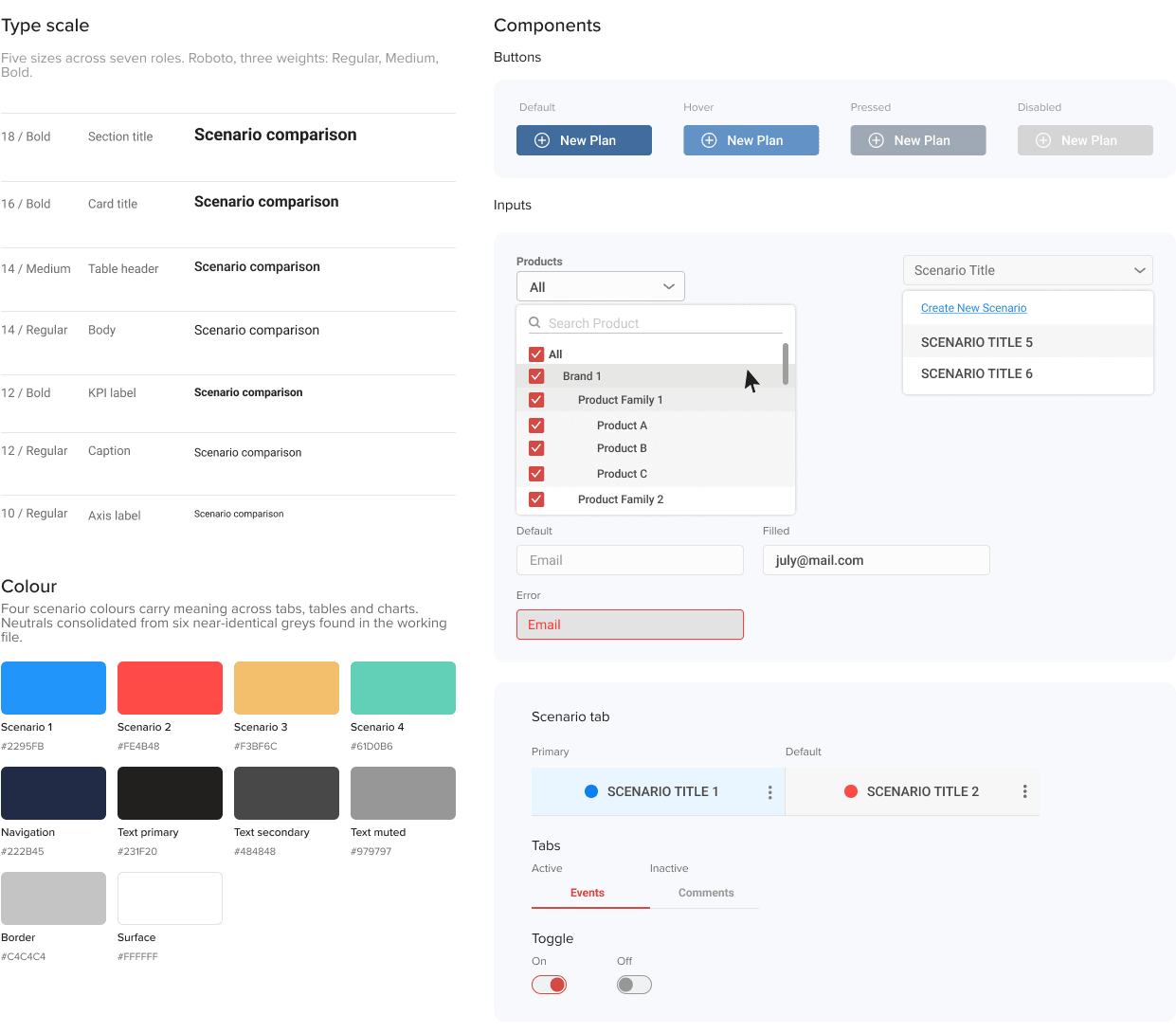Click the magnifier icon in Search Product
1176x1033 pixels.
point(534,322)
